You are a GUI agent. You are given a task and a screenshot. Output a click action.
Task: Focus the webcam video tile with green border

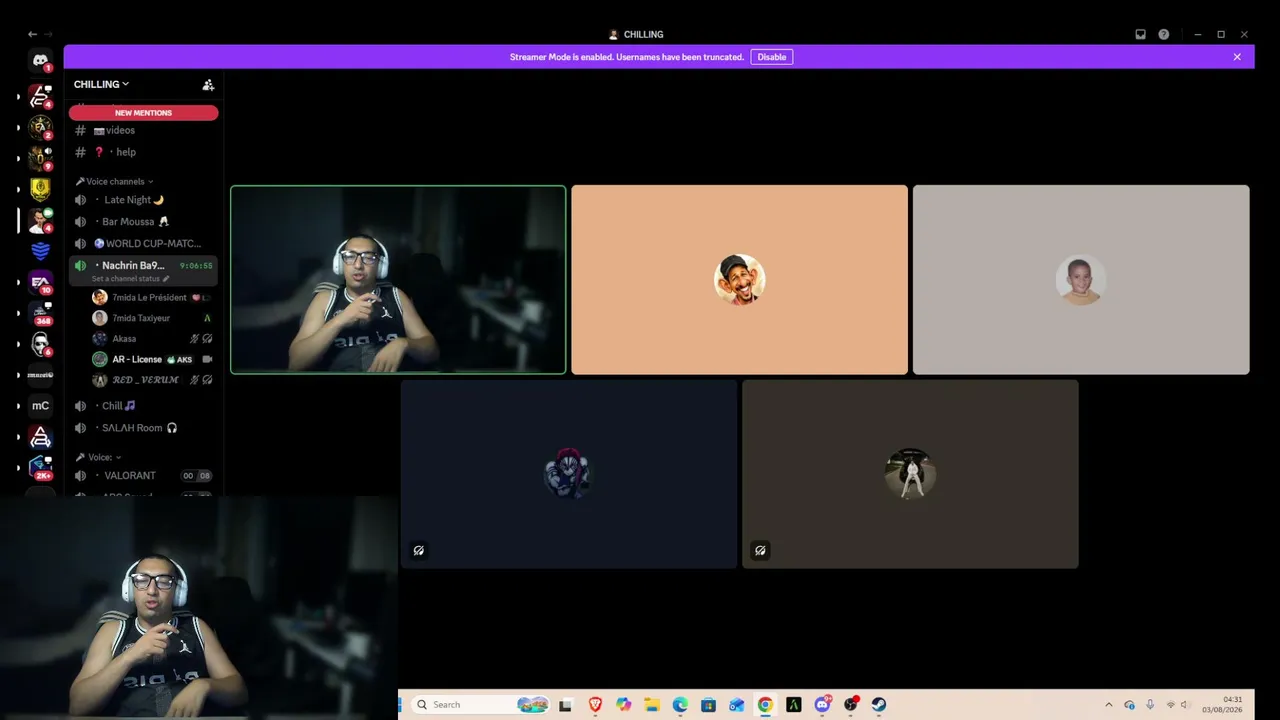pyautogui.click(x=398, y=280)
